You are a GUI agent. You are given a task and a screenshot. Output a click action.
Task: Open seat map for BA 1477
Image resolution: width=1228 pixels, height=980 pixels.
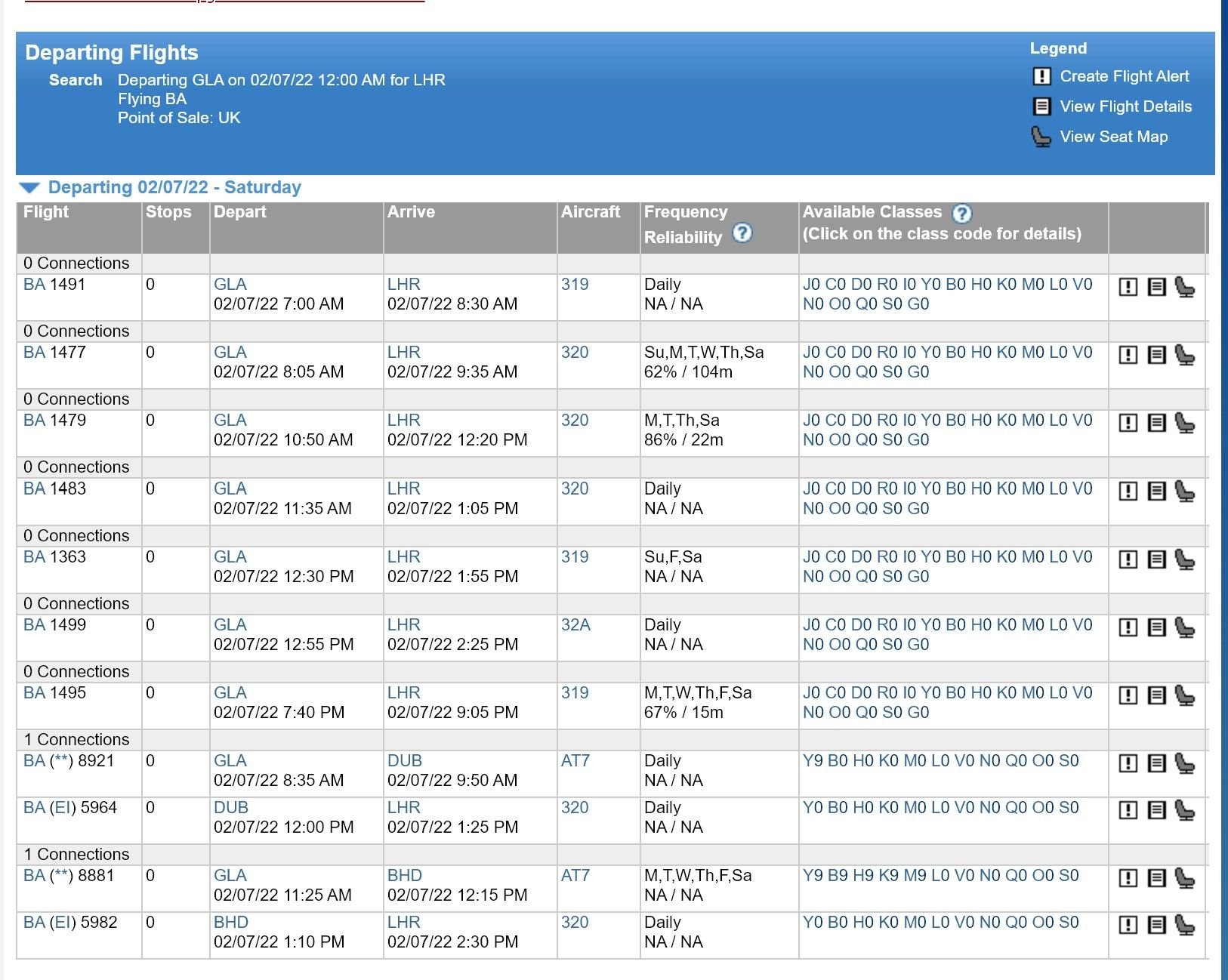1185,355
